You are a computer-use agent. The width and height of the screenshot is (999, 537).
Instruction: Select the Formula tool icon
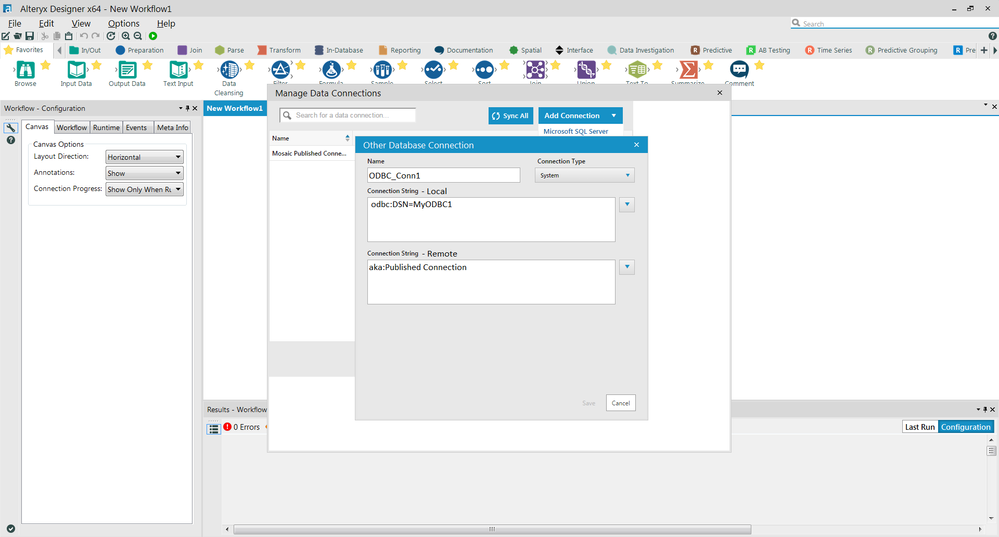[331, 69]
